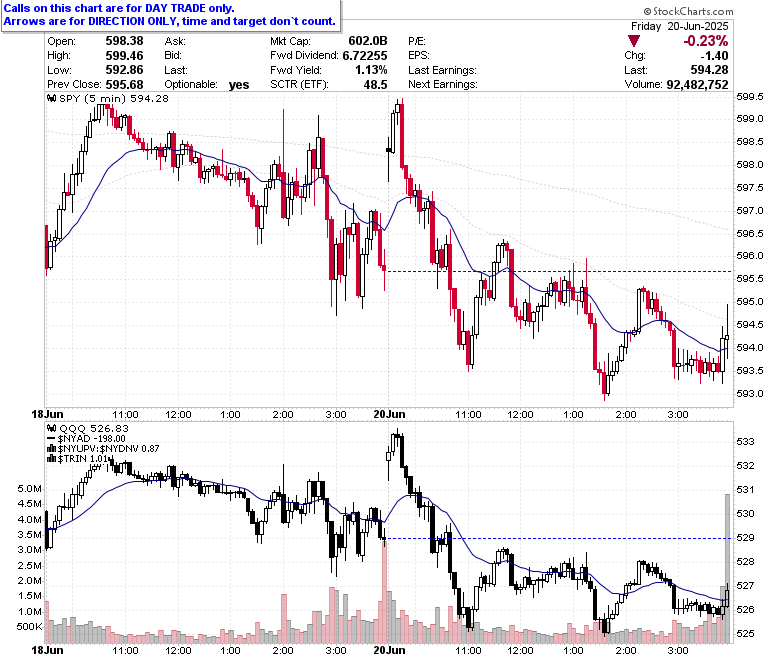Screen dimensions: 780x659
Task: Click the StockCharts.com copyright watermark
Action: tap(688, 11)
